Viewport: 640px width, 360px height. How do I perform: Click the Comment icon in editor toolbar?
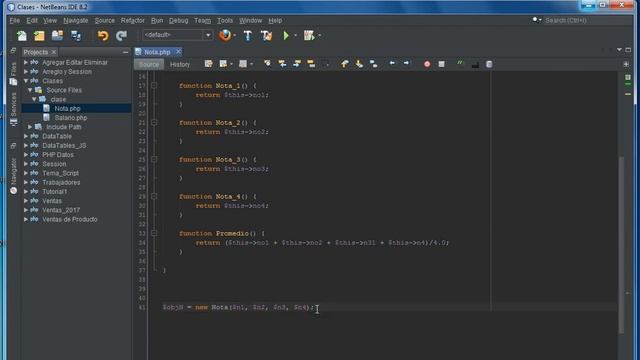click(460, 63)
